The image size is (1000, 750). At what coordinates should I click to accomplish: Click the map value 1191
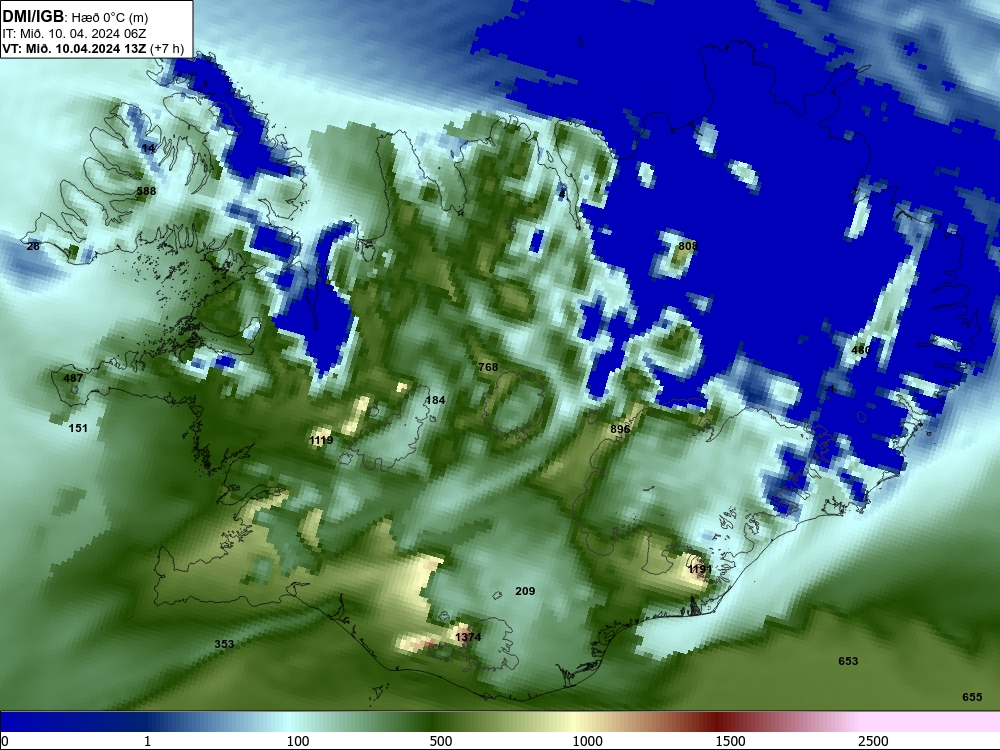coord(700,569)
